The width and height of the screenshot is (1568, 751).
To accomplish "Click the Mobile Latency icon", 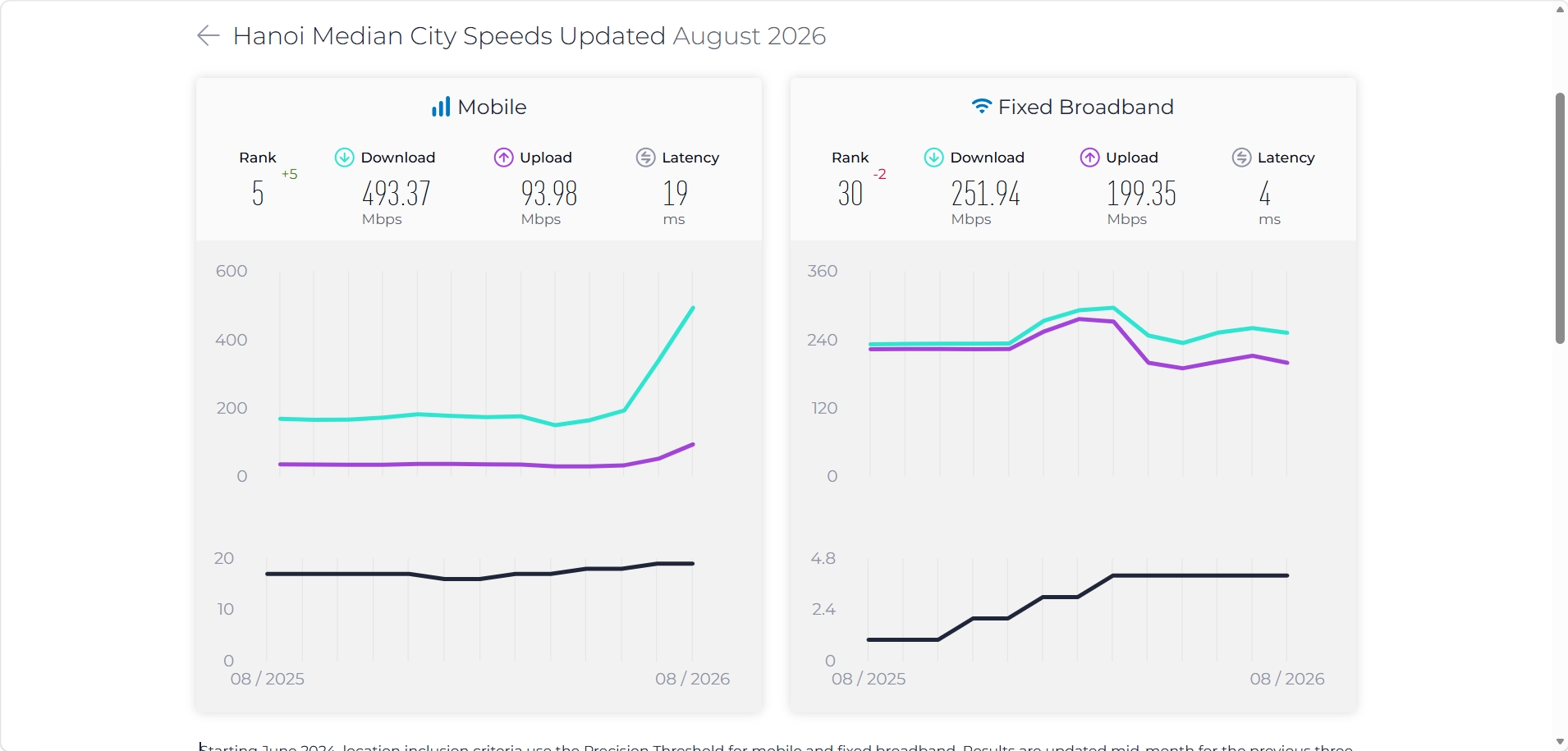I will tap(646, 158).
